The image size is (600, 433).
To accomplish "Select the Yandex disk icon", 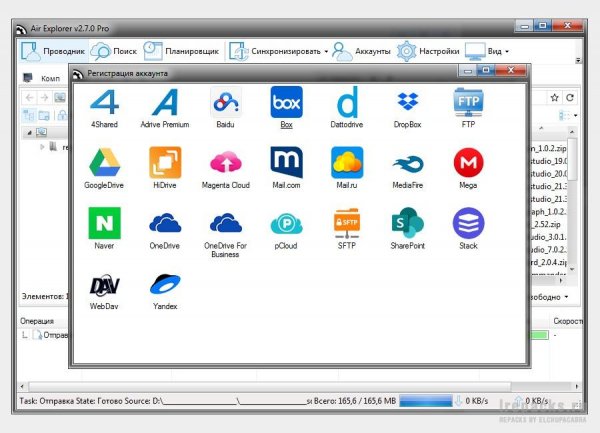I will click(165, 291).
